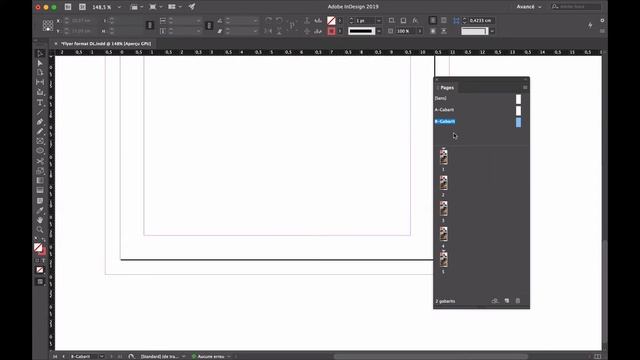This screenshot has width=640, height=360.
Task: Select the Gradient Feather tool
Action: click(x=40, y=191)
